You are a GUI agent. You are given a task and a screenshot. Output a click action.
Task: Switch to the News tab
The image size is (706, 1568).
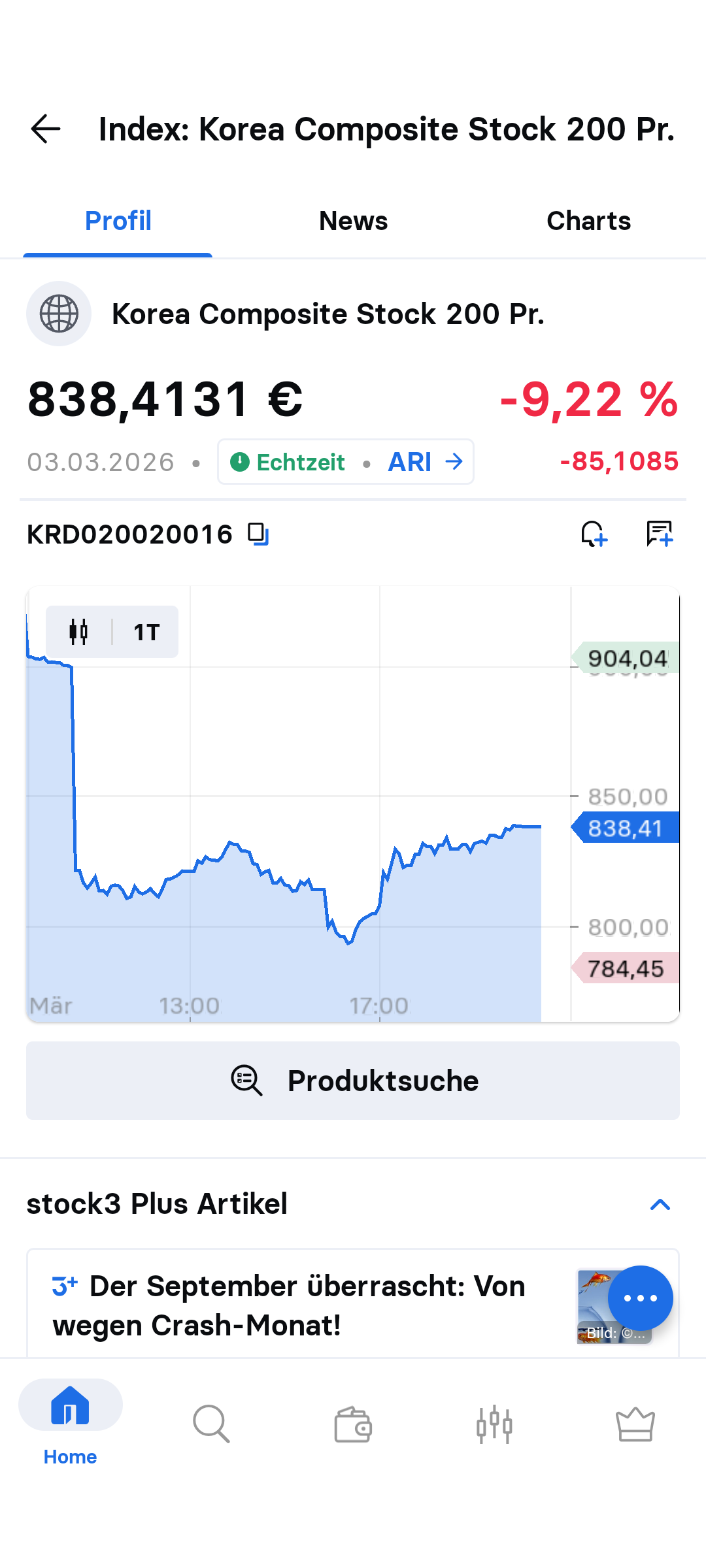pyautogui.click(x=353, y=221)
